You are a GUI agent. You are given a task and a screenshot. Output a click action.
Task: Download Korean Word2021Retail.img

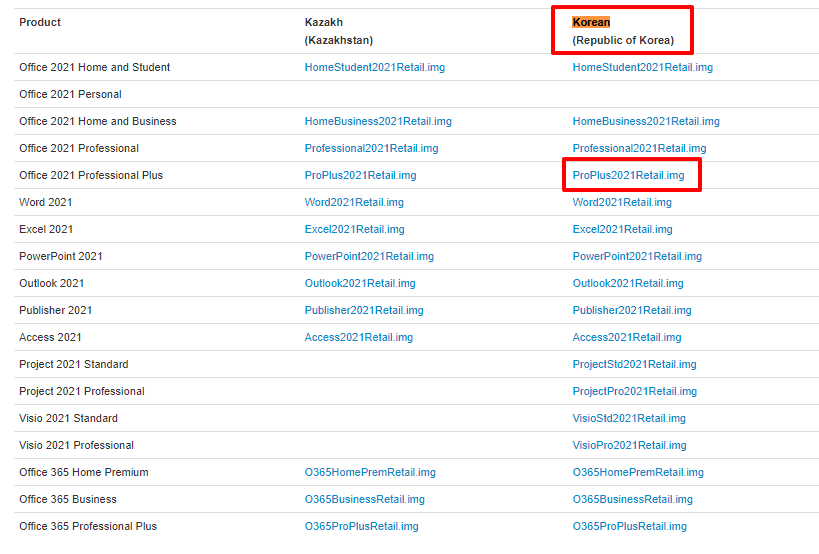coord(622,203)
